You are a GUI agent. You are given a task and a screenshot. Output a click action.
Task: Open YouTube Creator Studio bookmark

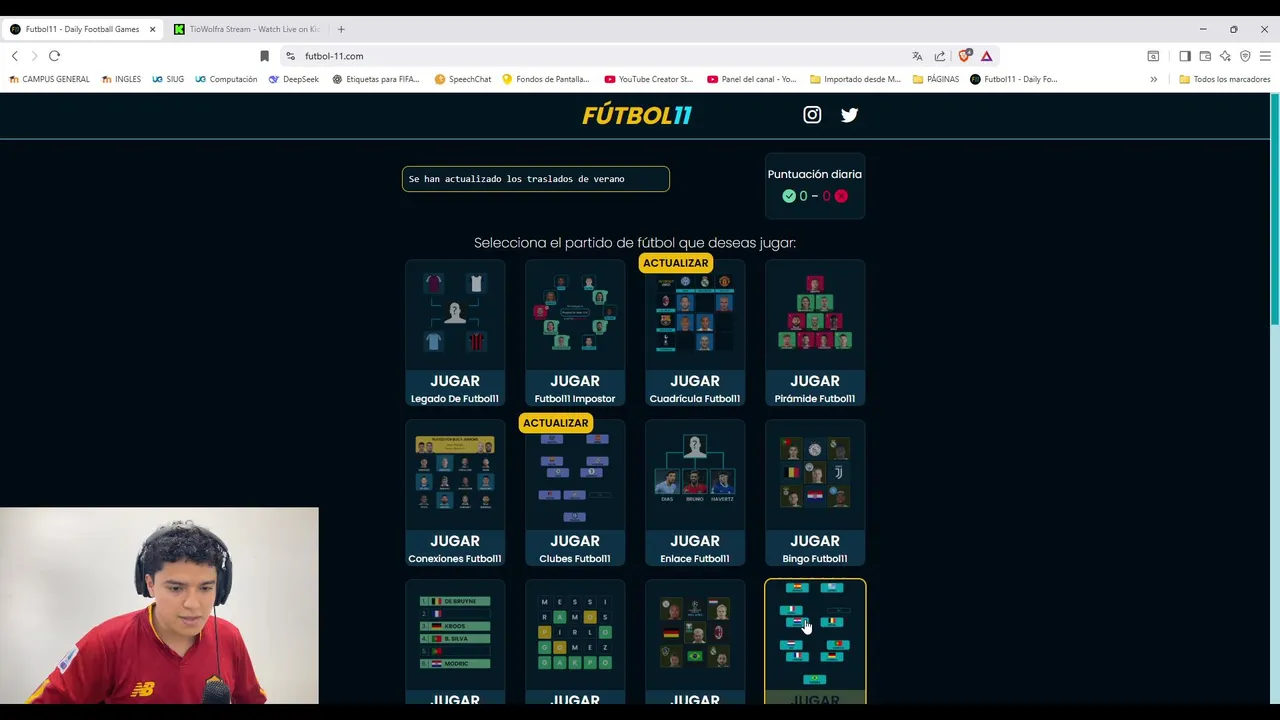[x=649, y=79]
